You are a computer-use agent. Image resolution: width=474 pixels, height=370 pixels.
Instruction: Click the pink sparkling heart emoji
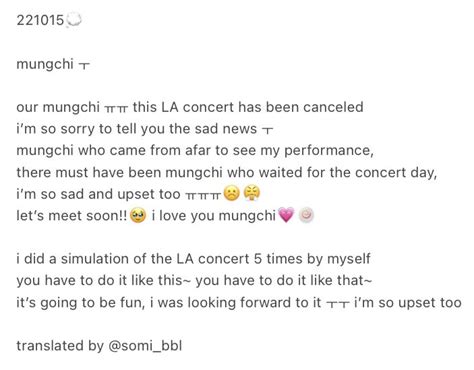click(x=286, y=215)
